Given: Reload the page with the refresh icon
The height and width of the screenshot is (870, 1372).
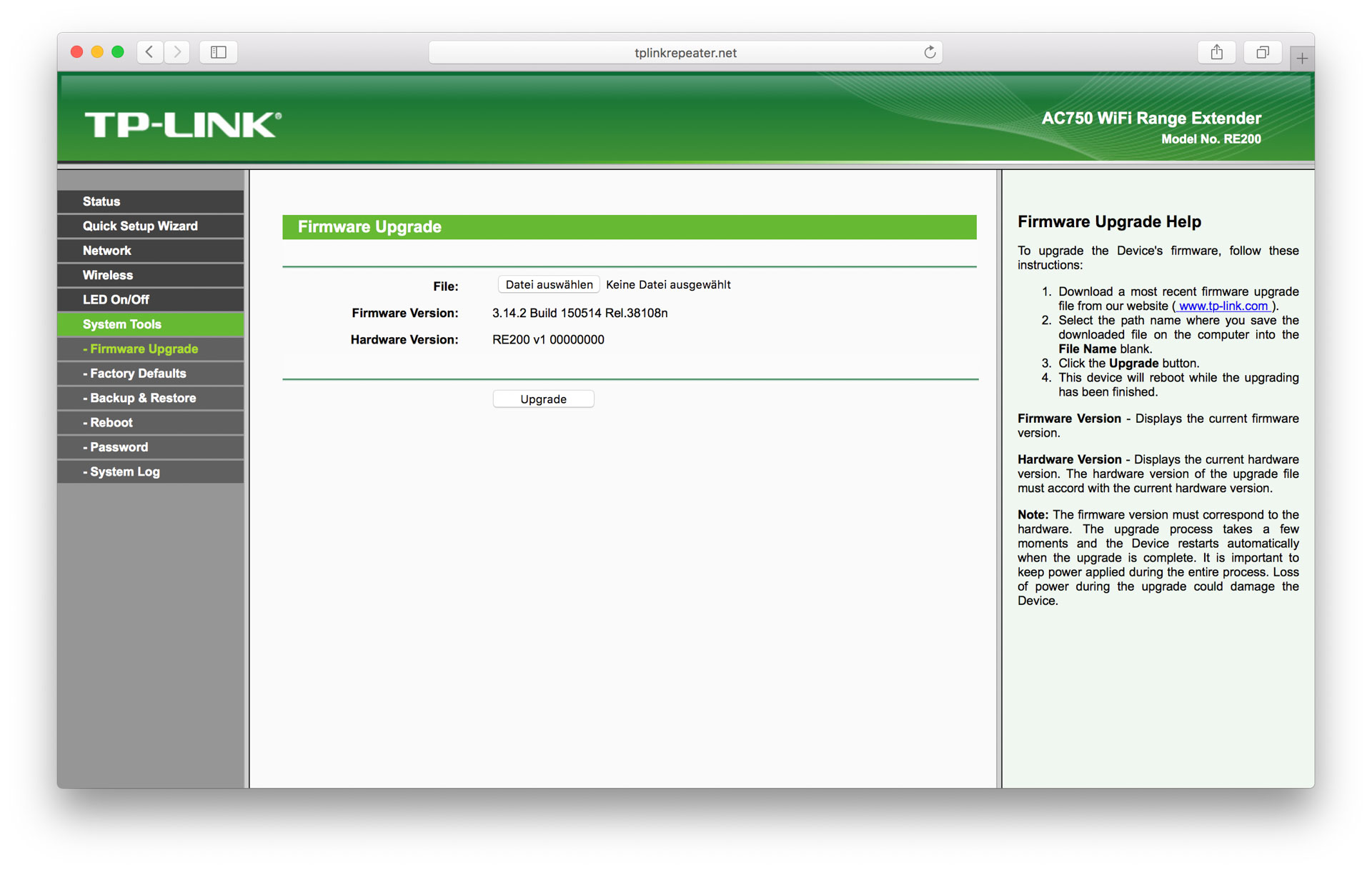Looking at the screenshot, I should (930, 52).
